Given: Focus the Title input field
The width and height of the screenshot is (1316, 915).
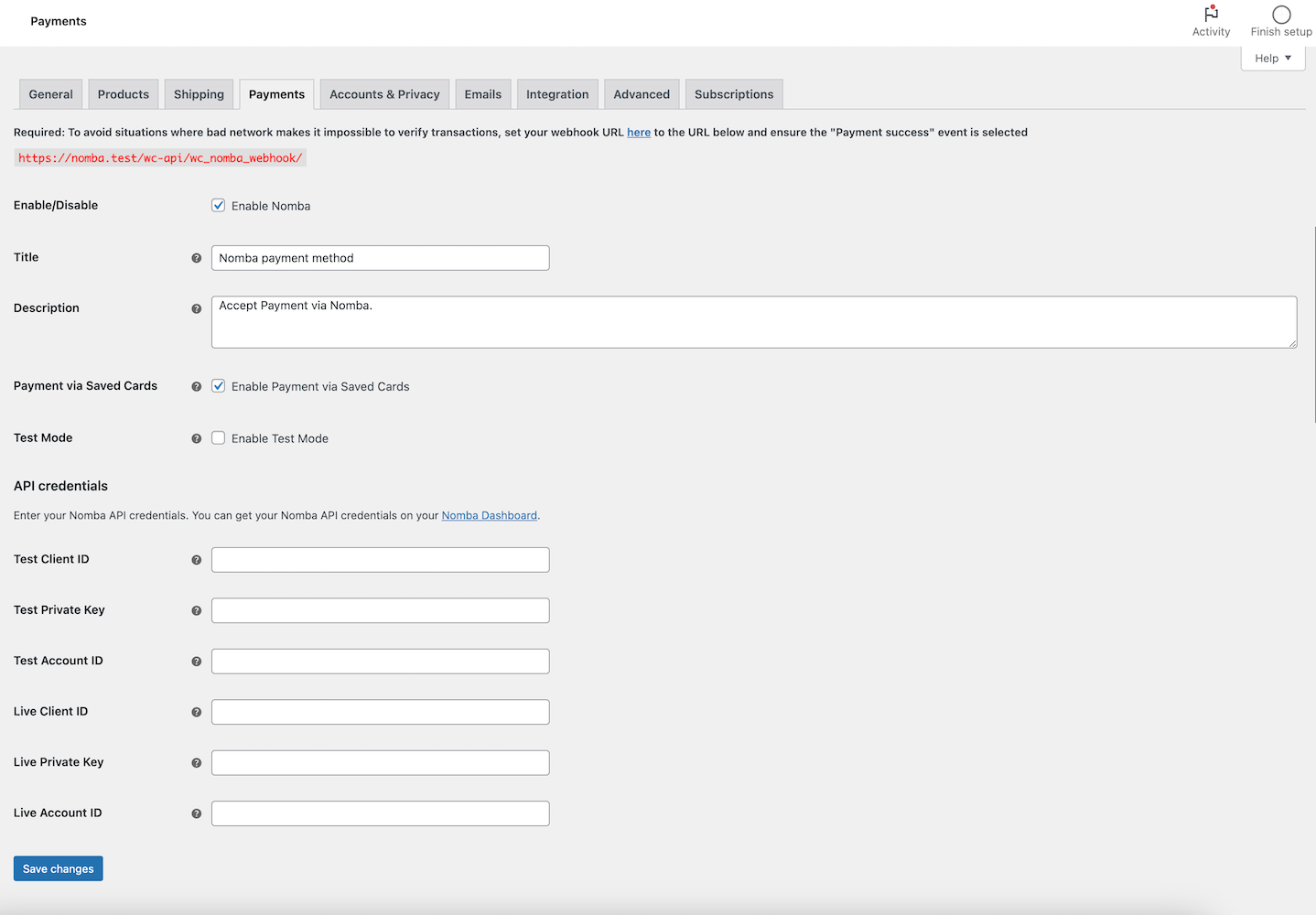Looking at the screenshot, I should [x=381, y=258].
